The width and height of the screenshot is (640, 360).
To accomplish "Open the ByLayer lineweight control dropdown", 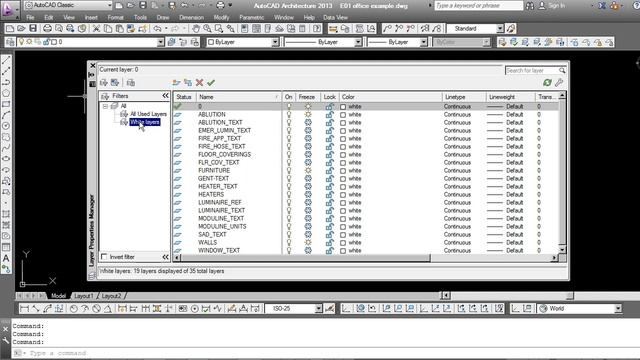I will (423, 42).
